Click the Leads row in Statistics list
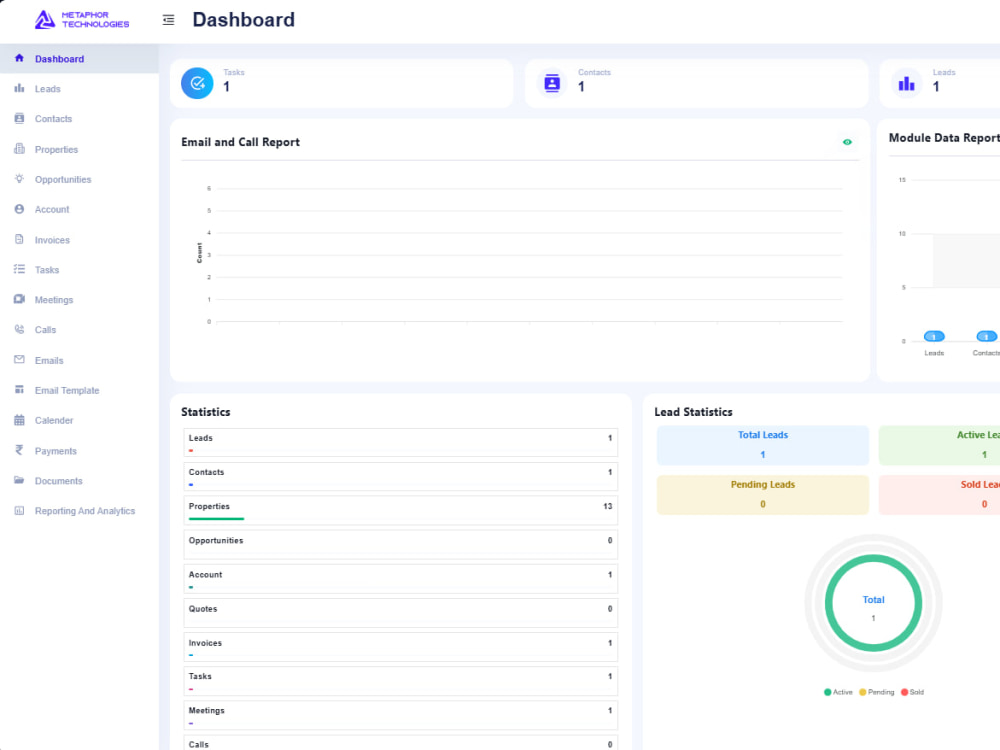Image resolution: width=1000 pixels, height=750 pixels. [x=401, y=443]
